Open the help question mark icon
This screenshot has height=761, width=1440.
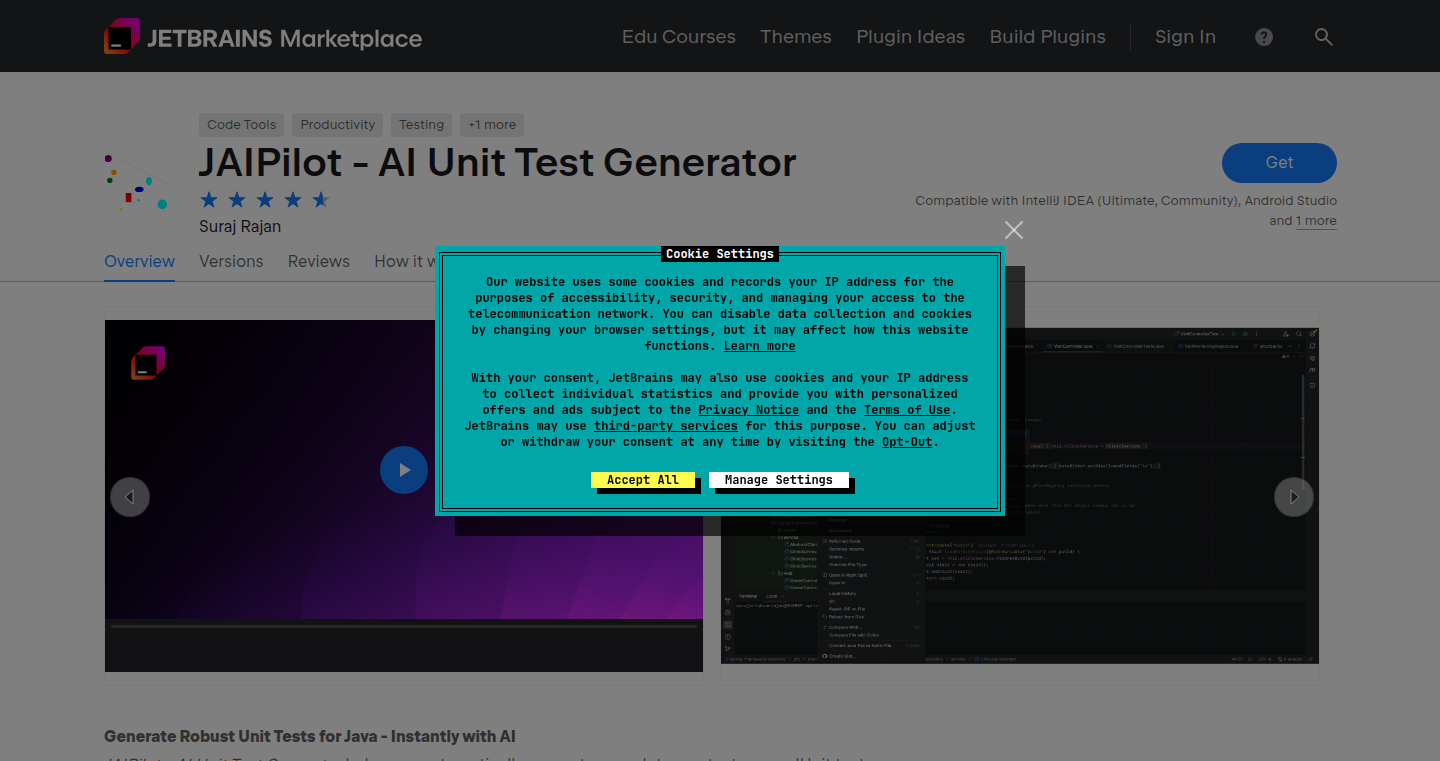(x=1264, y=37)
